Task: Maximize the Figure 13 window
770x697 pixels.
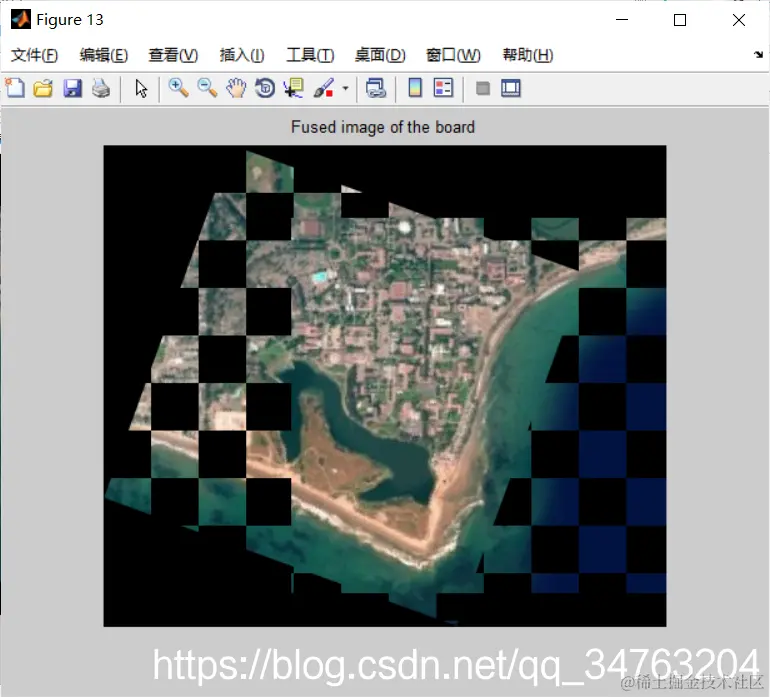Action: point(680,20)
